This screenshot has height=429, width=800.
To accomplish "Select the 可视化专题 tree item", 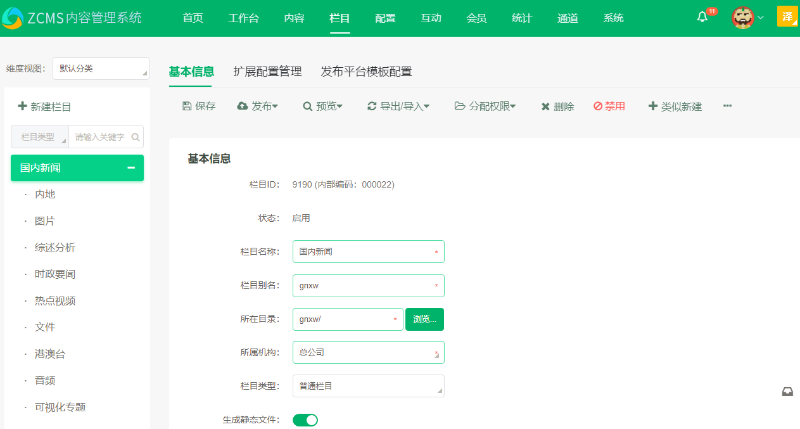I will click(60, 407).
